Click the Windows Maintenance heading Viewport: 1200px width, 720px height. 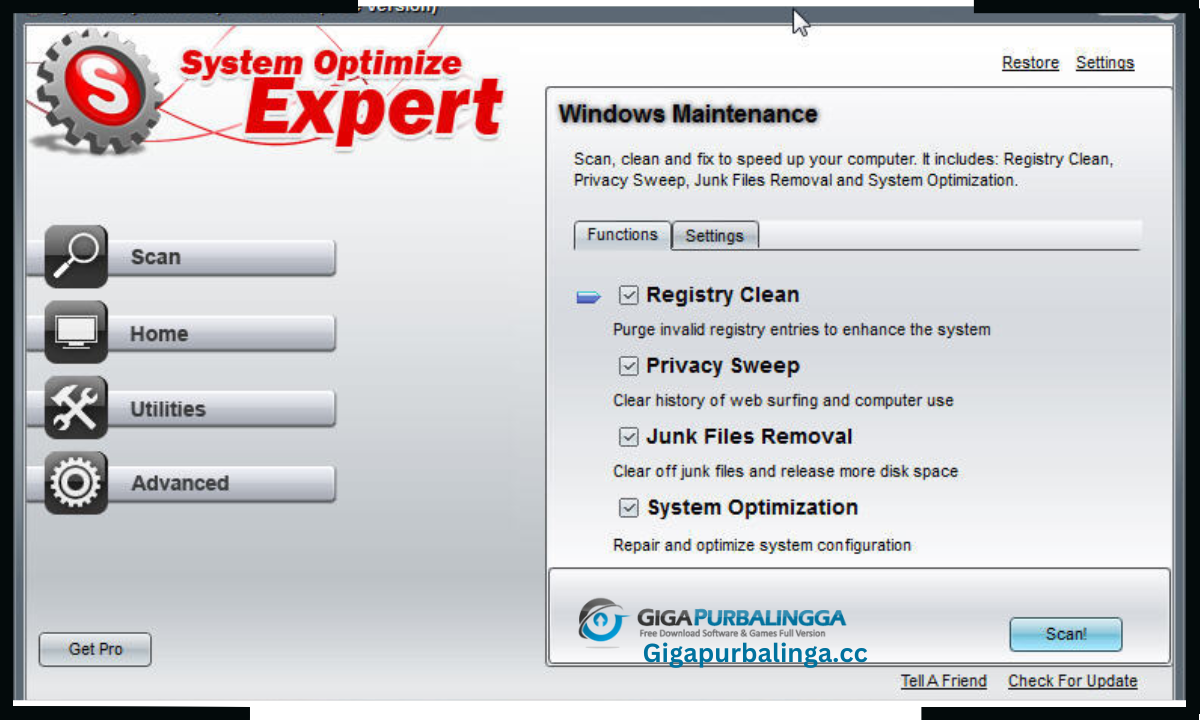[688, 114]
